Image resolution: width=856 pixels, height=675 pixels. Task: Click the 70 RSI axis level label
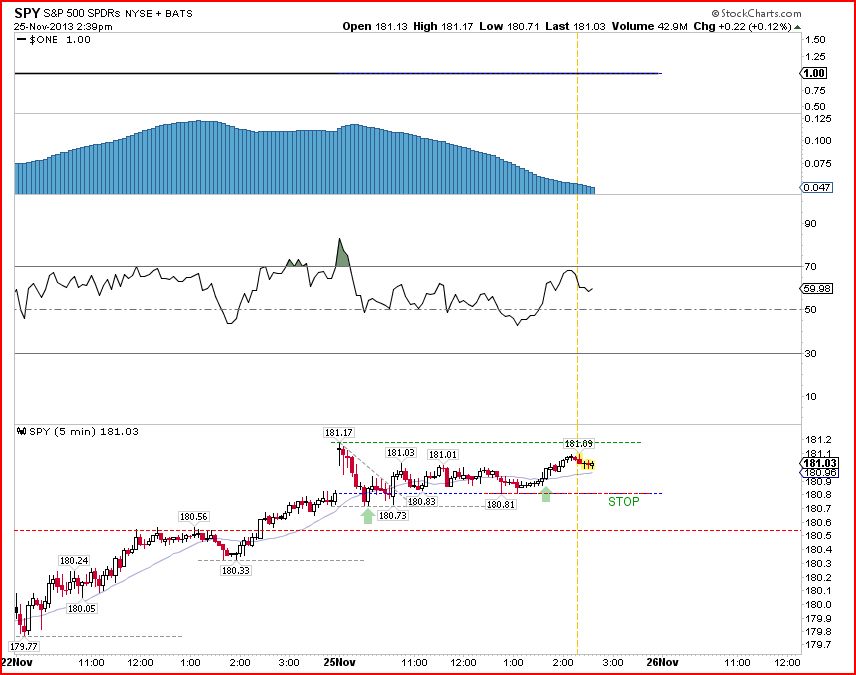[x=811, y=267]
